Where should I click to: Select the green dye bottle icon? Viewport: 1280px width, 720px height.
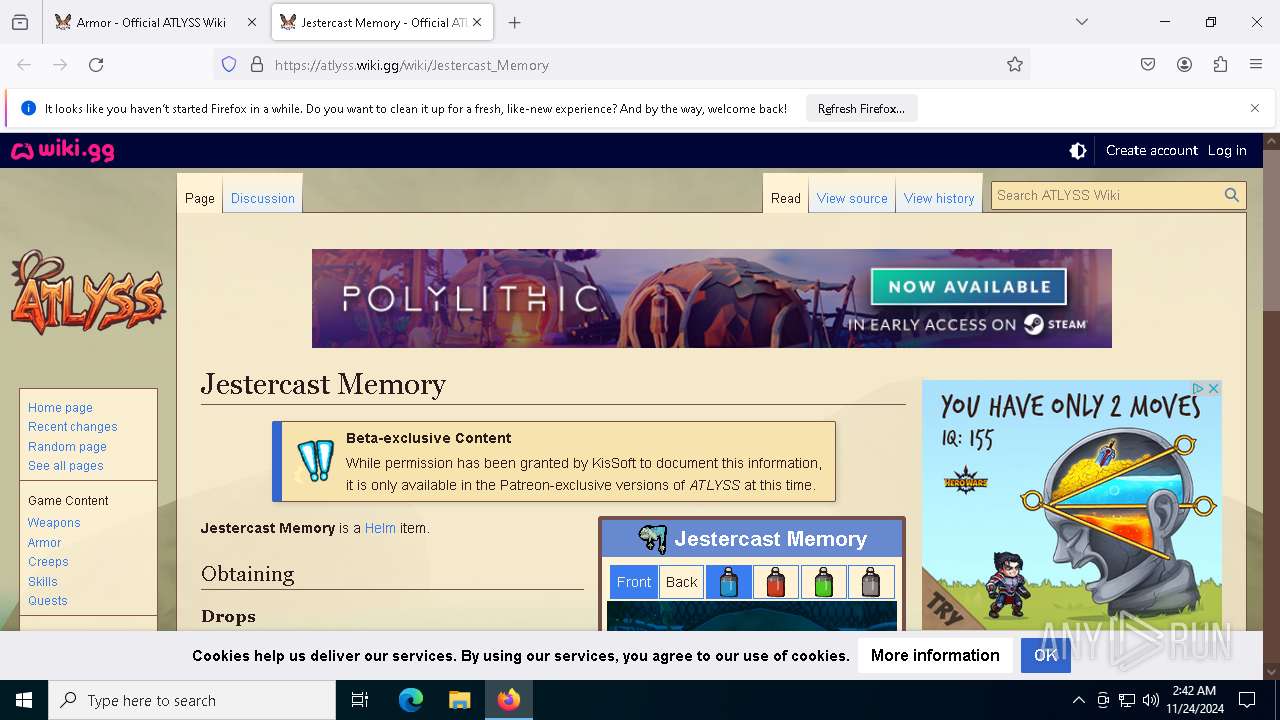824,582
